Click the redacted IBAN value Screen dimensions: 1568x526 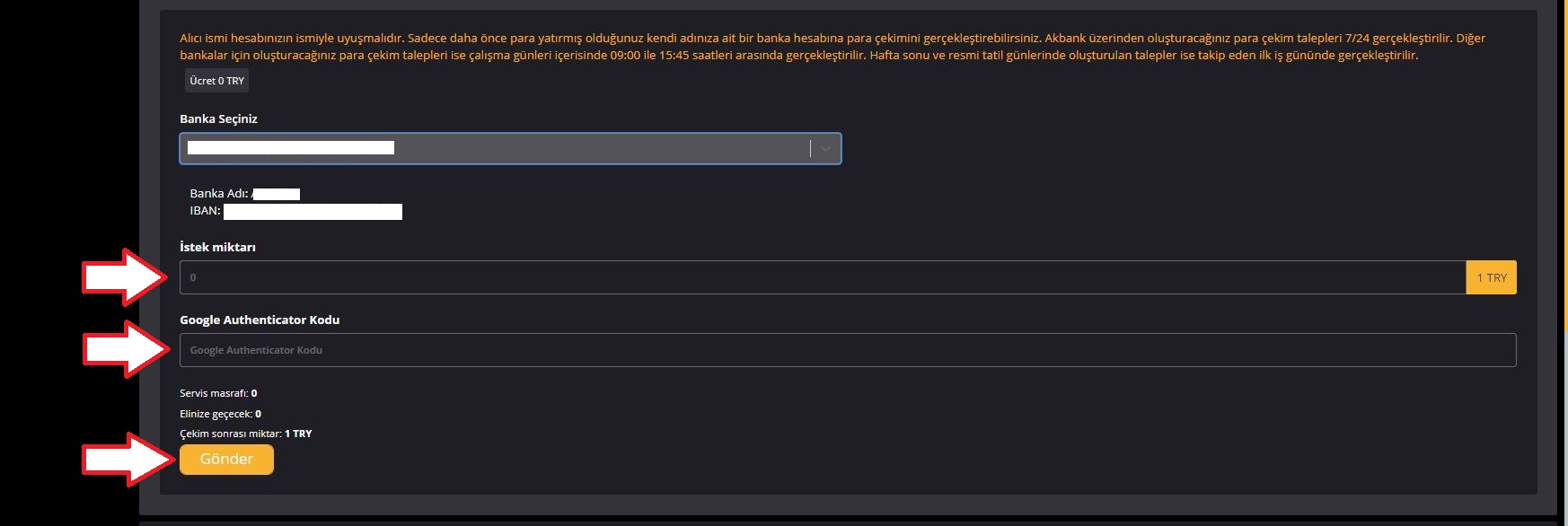pyautogui.click(x=313, y=212)
